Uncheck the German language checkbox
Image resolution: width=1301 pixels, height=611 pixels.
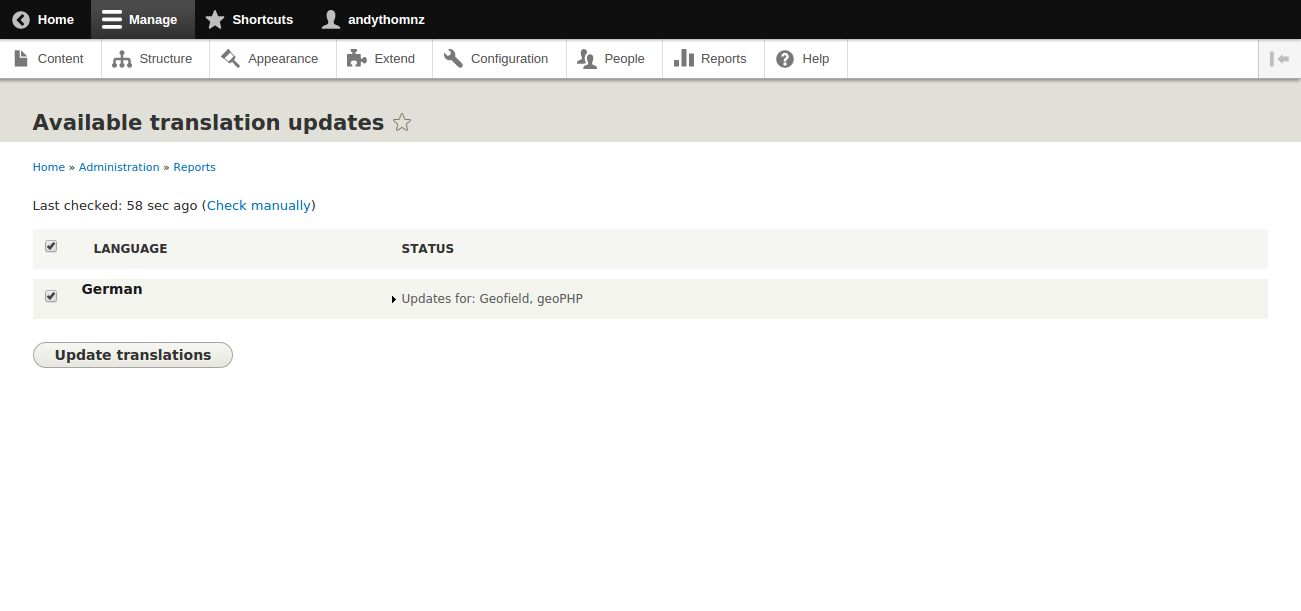(51, 296)
